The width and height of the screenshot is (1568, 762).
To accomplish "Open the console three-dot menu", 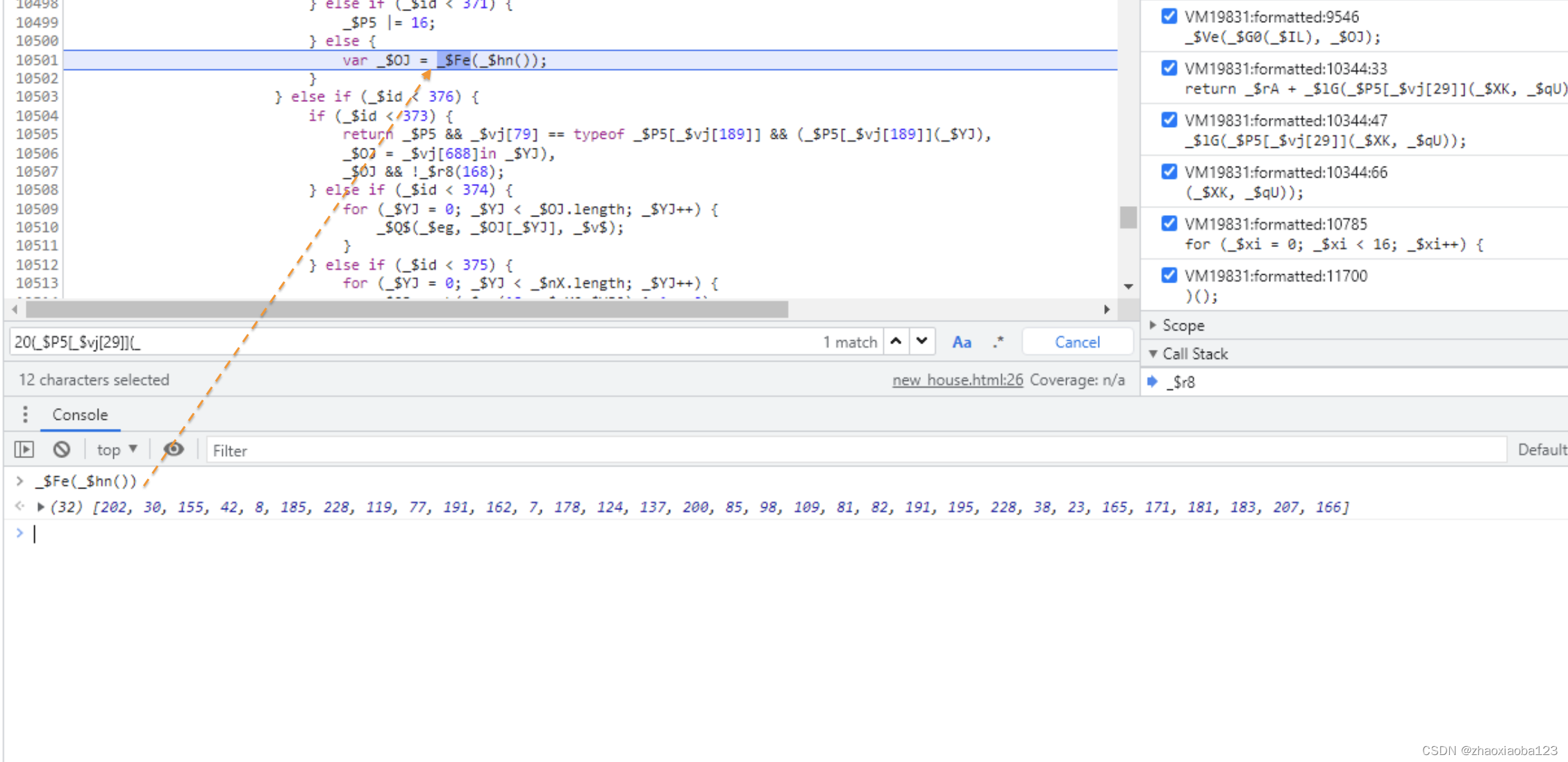I will click(x=25, y=414).
